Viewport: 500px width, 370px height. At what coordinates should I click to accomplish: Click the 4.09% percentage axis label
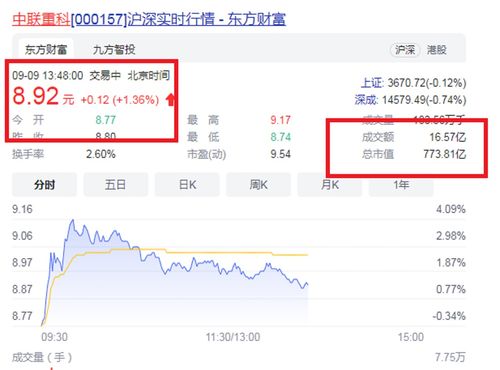click(451, 209)
